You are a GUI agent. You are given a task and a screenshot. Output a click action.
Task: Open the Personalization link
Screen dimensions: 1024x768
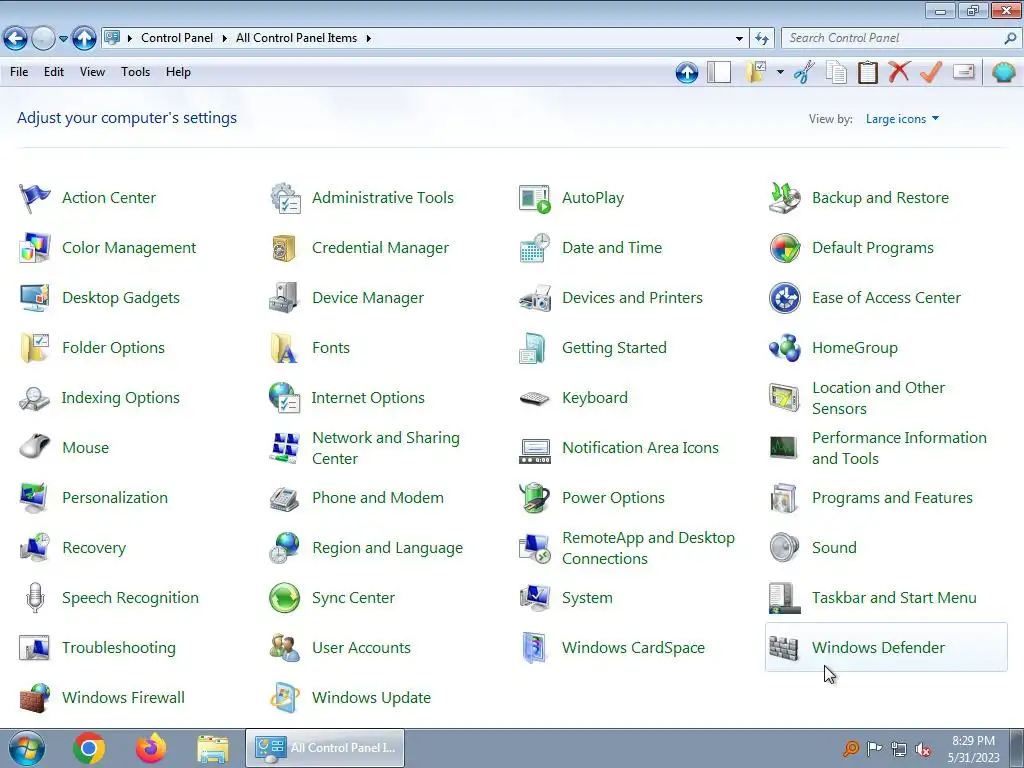[x=115, y=498]
